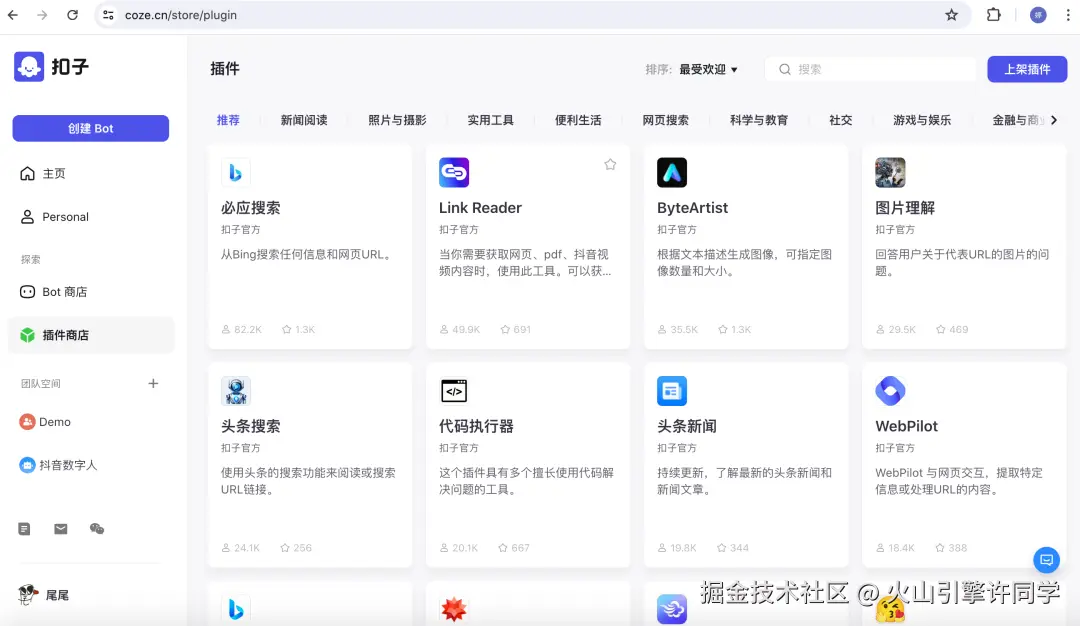Click the 691 favorites count on Link Reader
This screenshot has width=1080, height=626.
516,329
